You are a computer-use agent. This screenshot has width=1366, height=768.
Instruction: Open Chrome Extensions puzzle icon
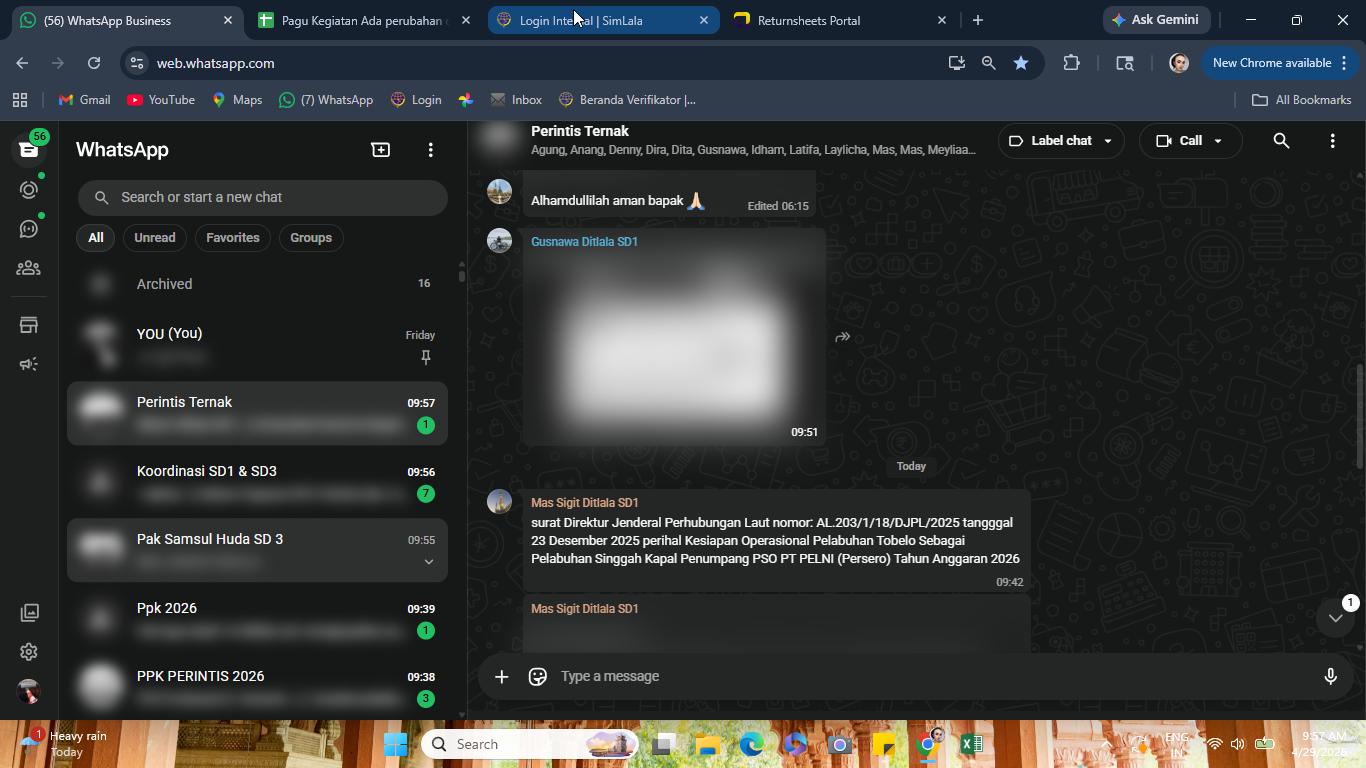pyautogui.click(x=1071, y=63)
